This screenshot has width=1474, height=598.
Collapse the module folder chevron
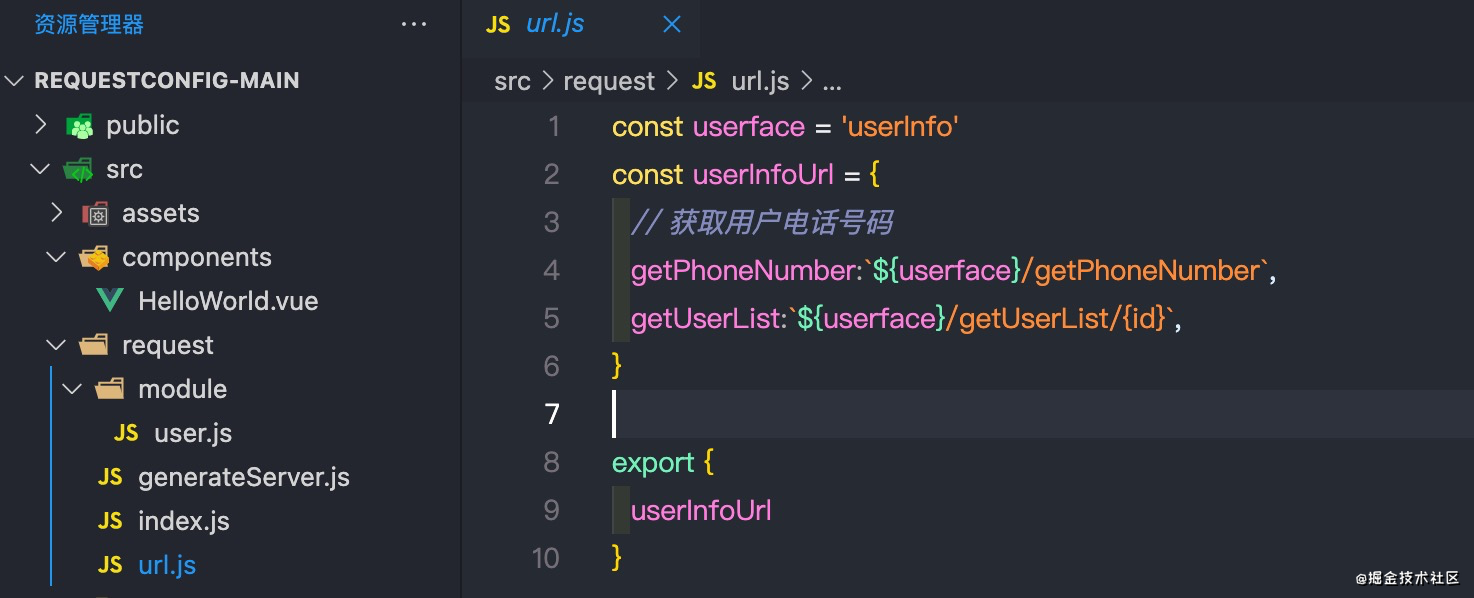pos(72,389)
